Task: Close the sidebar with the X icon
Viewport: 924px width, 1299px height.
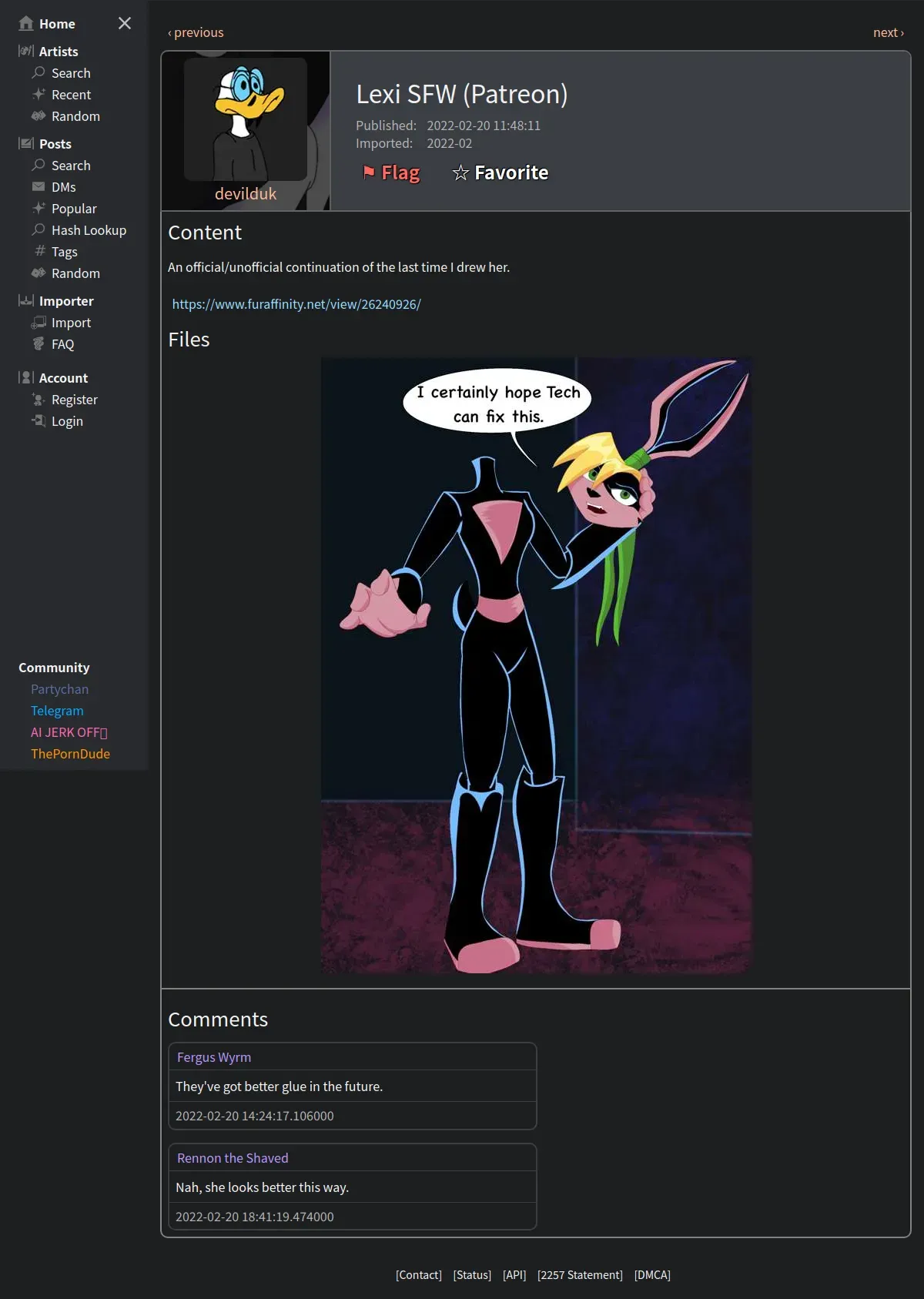Action: [125, 23]
